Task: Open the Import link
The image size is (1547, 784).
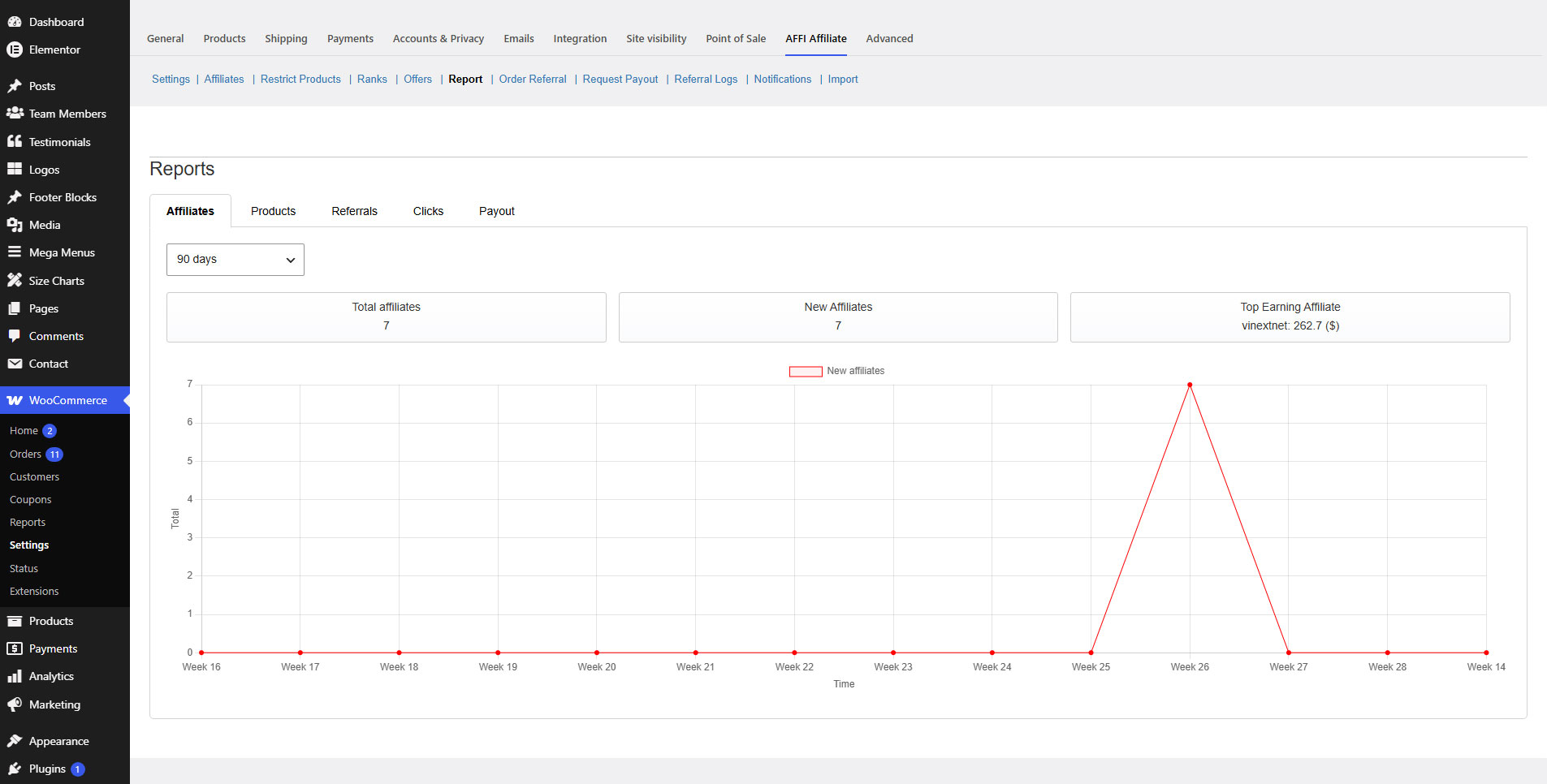Action: pyautogui.click(x=843, y=79)
